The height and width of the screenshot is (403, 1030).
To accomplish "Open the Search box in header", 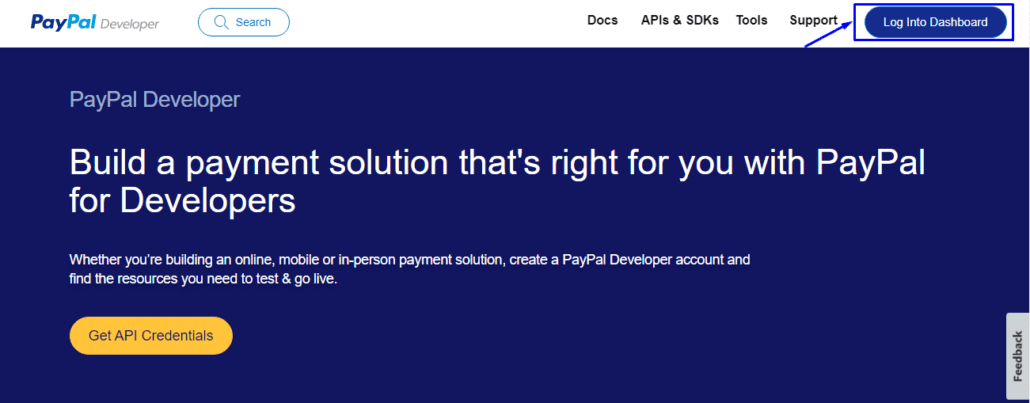I will click(244, 22).
